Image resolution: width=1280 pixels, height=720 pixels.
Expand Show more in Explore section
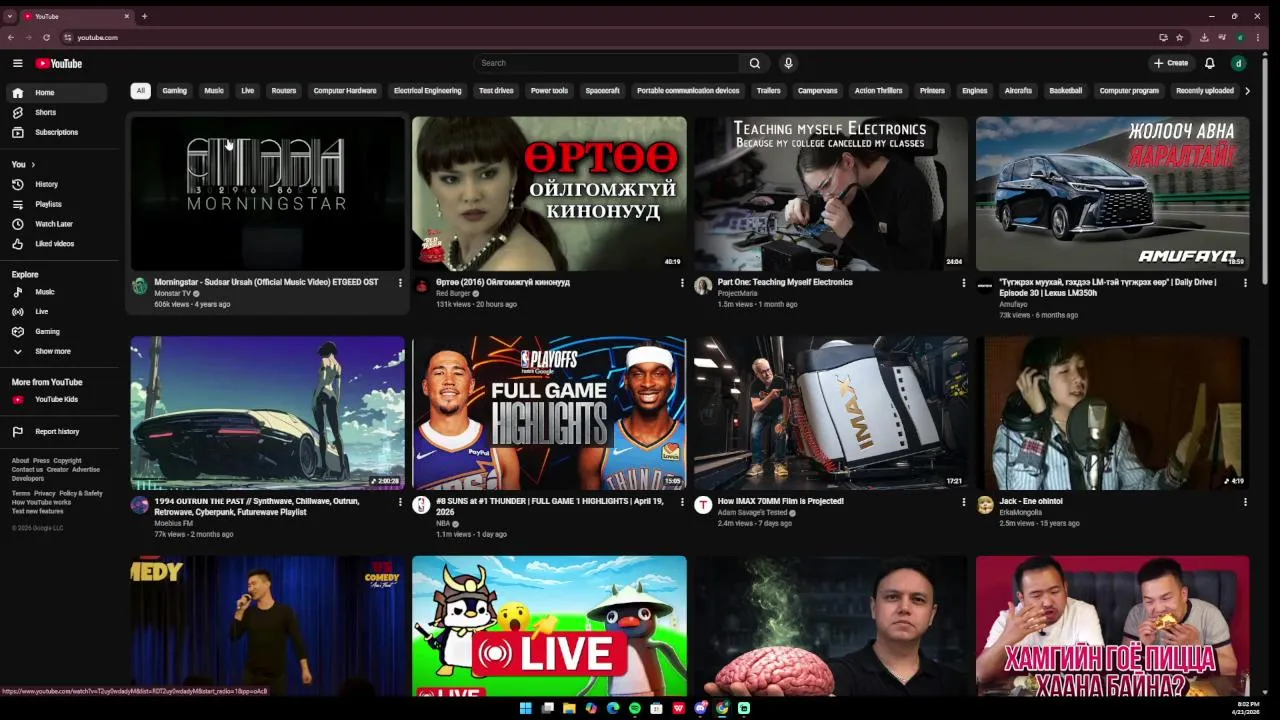[56, 351]
